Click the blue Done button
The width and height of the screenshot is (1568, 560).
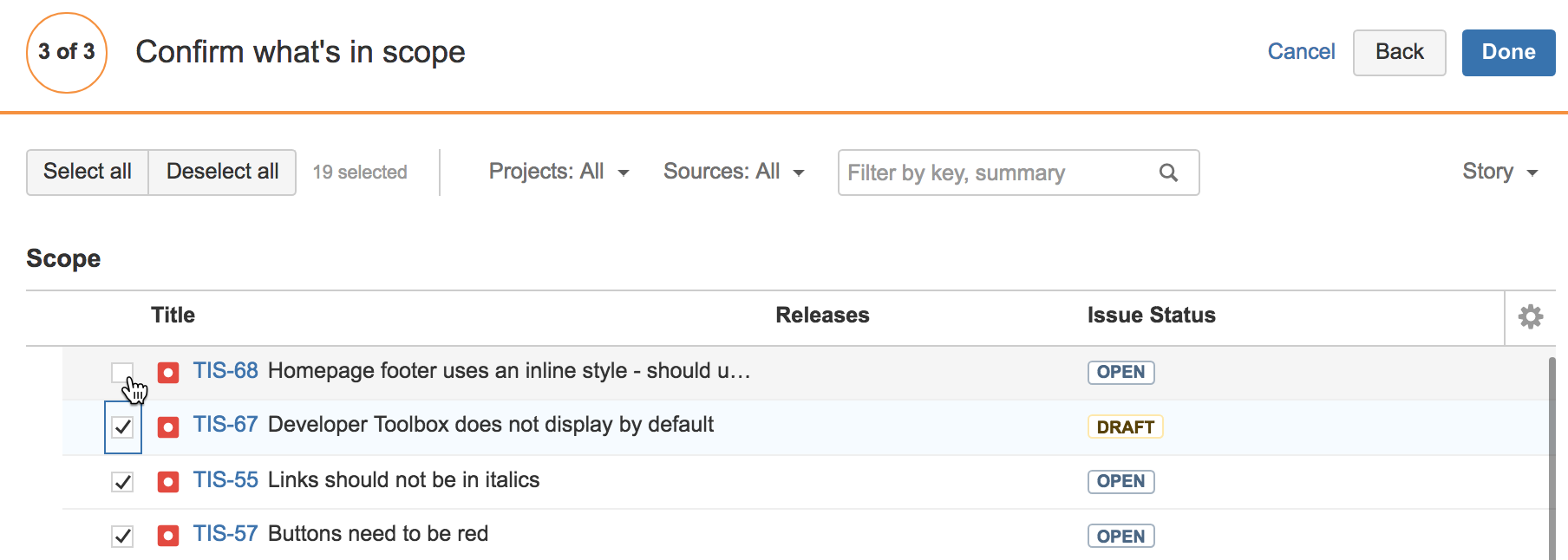click(x=1508, y=52)
